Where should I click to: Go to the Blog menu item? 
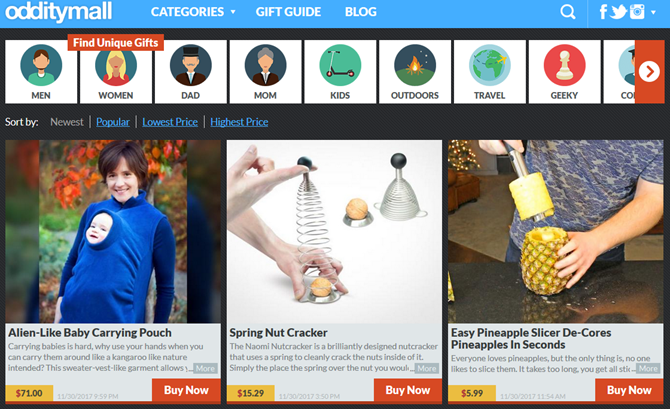click(361, 12)
